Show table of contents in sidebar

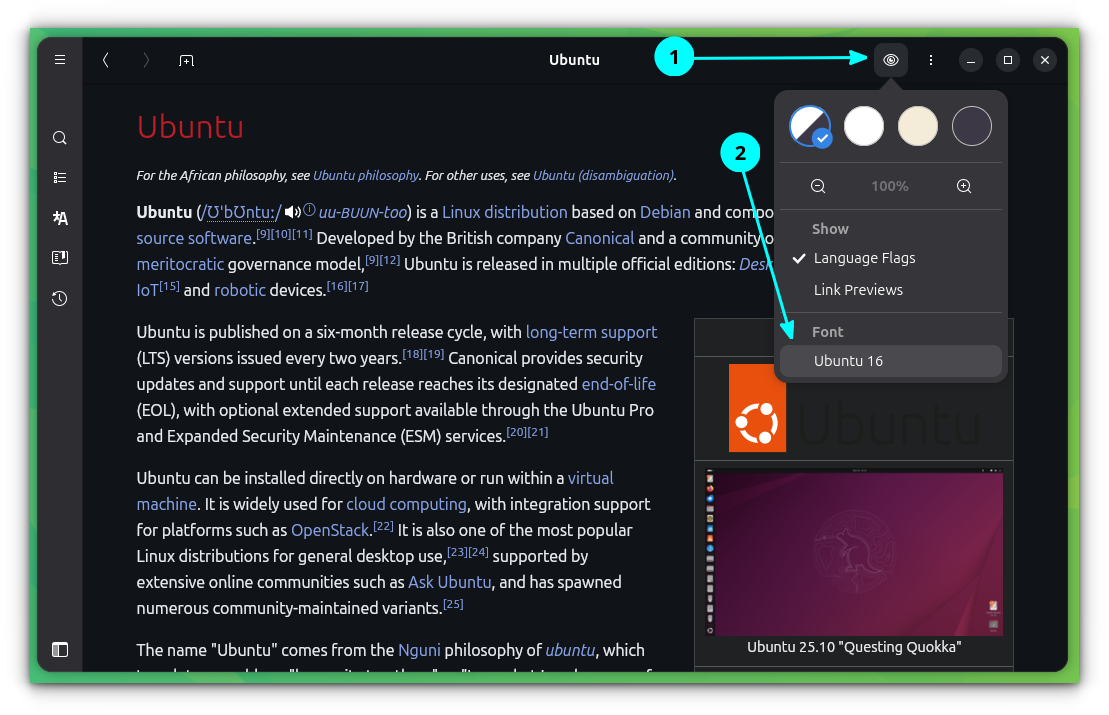coord(60,178)
